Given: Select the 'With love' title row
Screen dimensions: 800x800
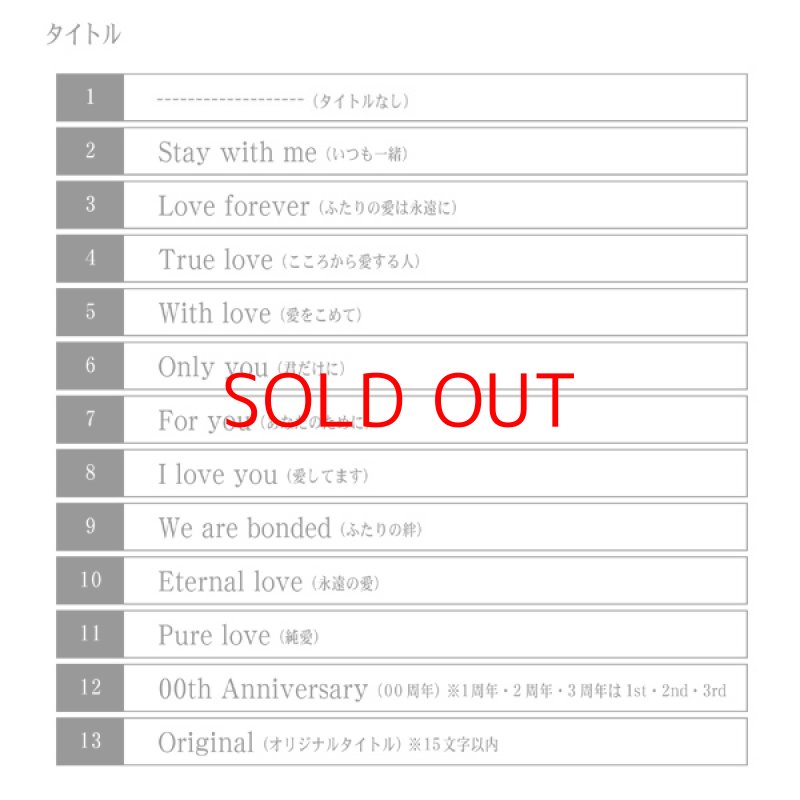Looking at the screenshot, I should [x=260, y=314].
